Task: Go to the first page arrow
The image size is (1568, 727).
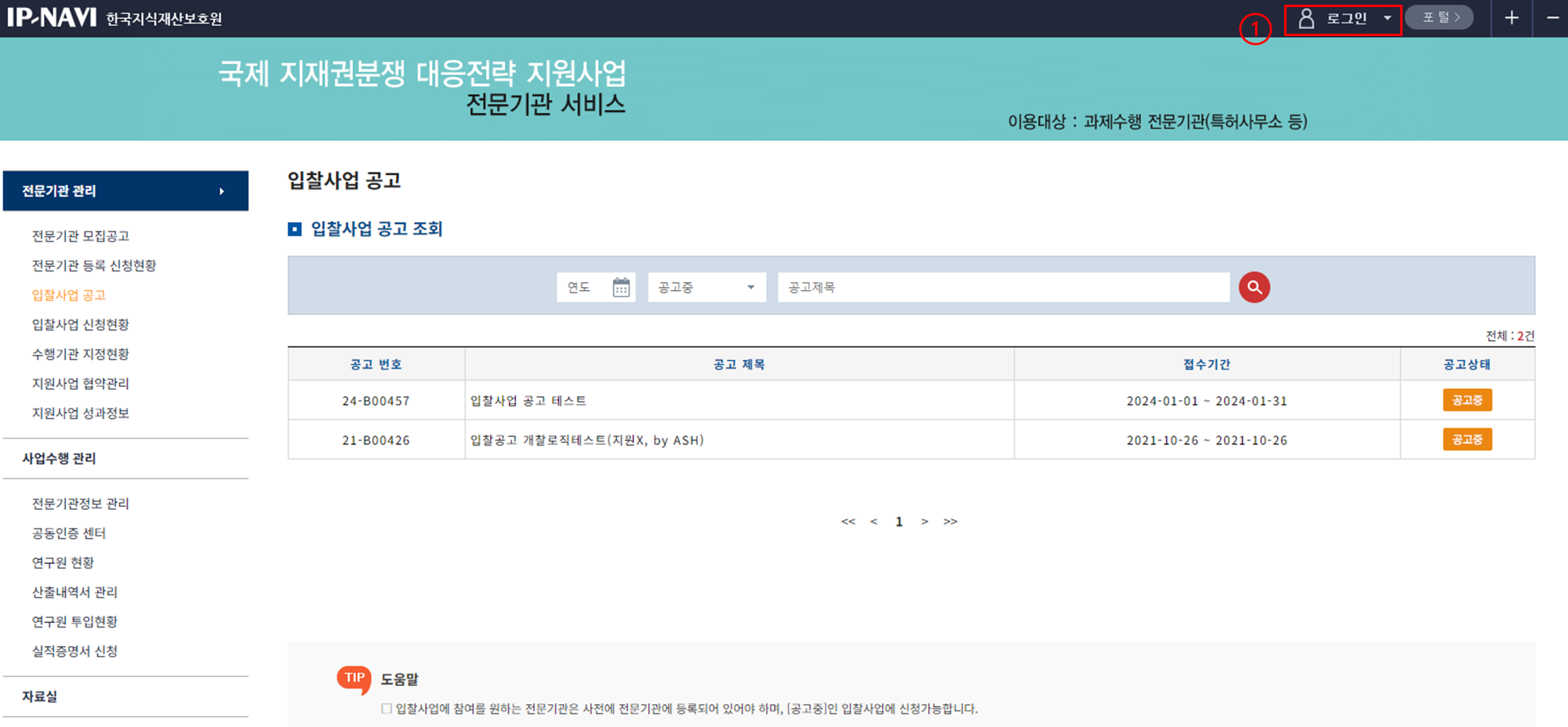Action: point(848,522)
